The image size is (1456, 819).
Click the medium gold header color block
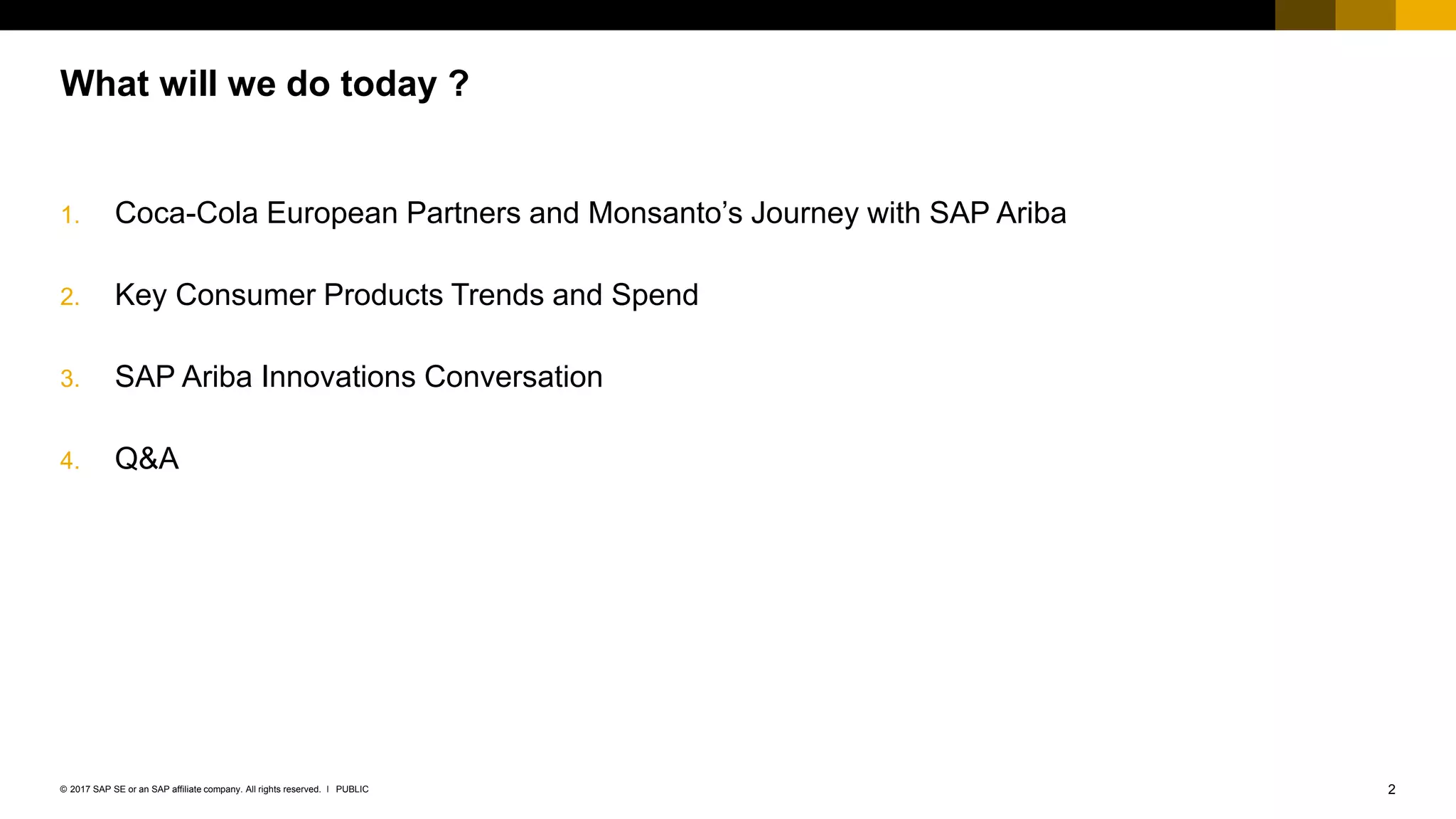tap(1366, 15)
